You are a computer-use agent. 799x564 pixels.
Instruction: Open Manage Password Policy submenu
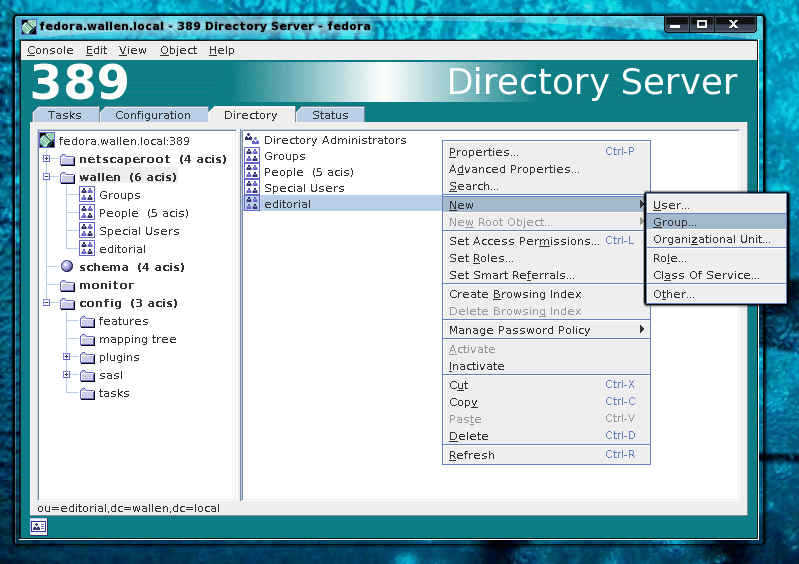pyautogui.click(x=546, y=330)
